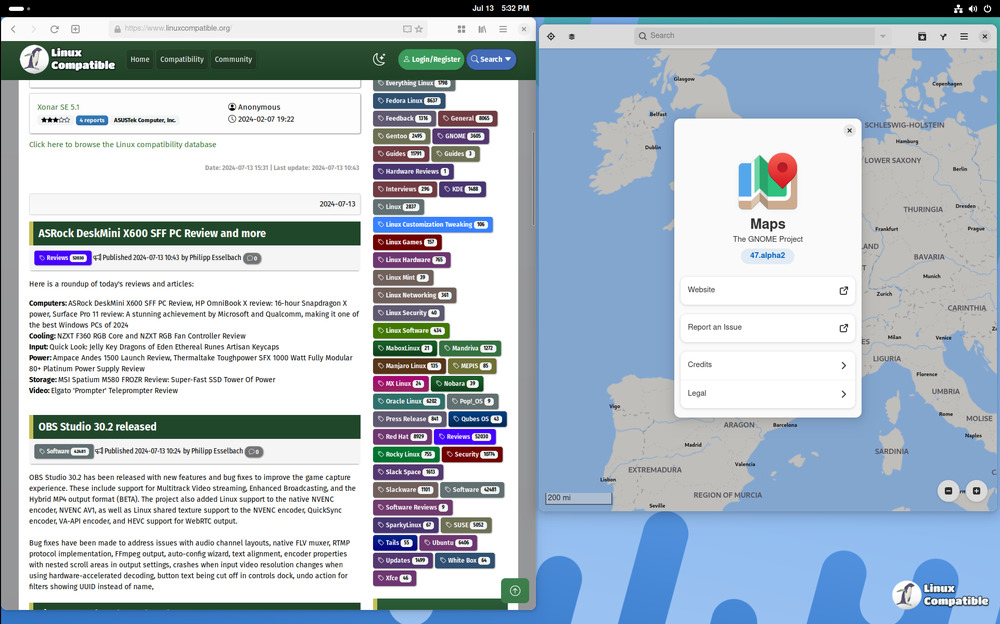This screenshot has height=624, width=1000.
Task: Expand the Maps search results dropdown arrow
Action: click(883, 36)
